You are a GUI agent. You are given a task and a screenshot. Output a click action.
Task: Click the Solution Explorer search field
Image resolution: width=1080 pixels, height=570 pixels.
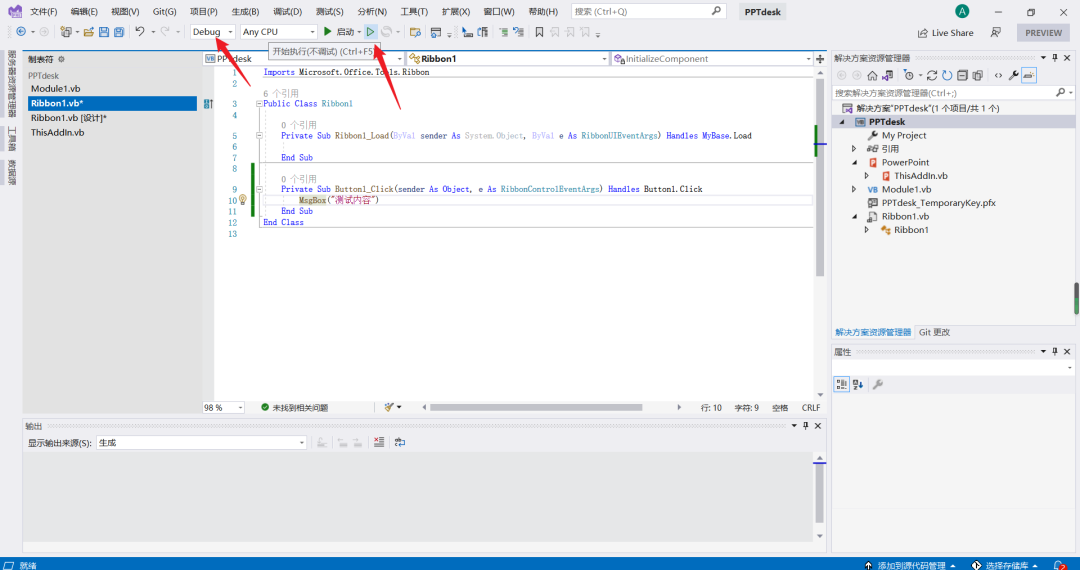(x=953, y=92)
